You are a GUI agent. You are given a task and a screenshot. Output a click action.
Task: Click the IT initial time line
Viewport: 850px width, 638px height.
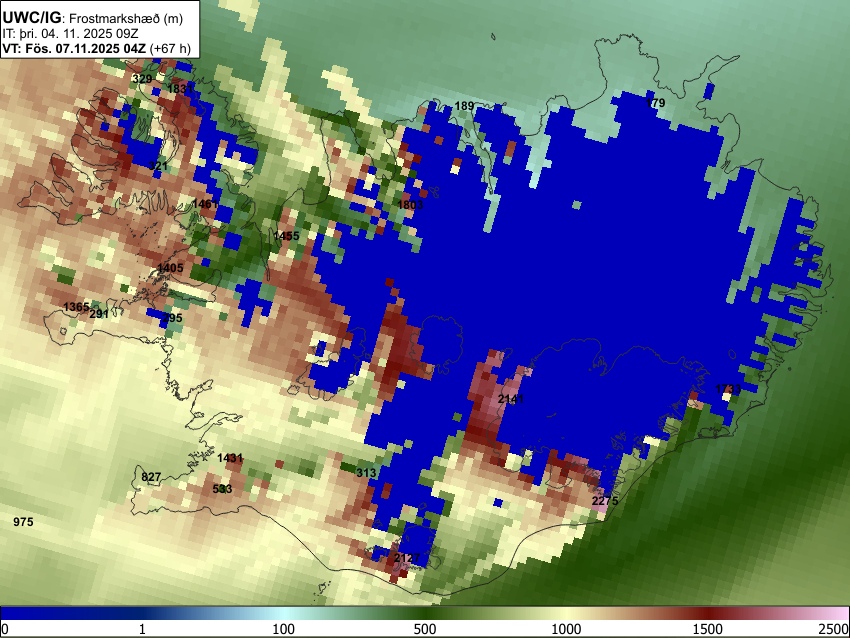coord(70,34)
